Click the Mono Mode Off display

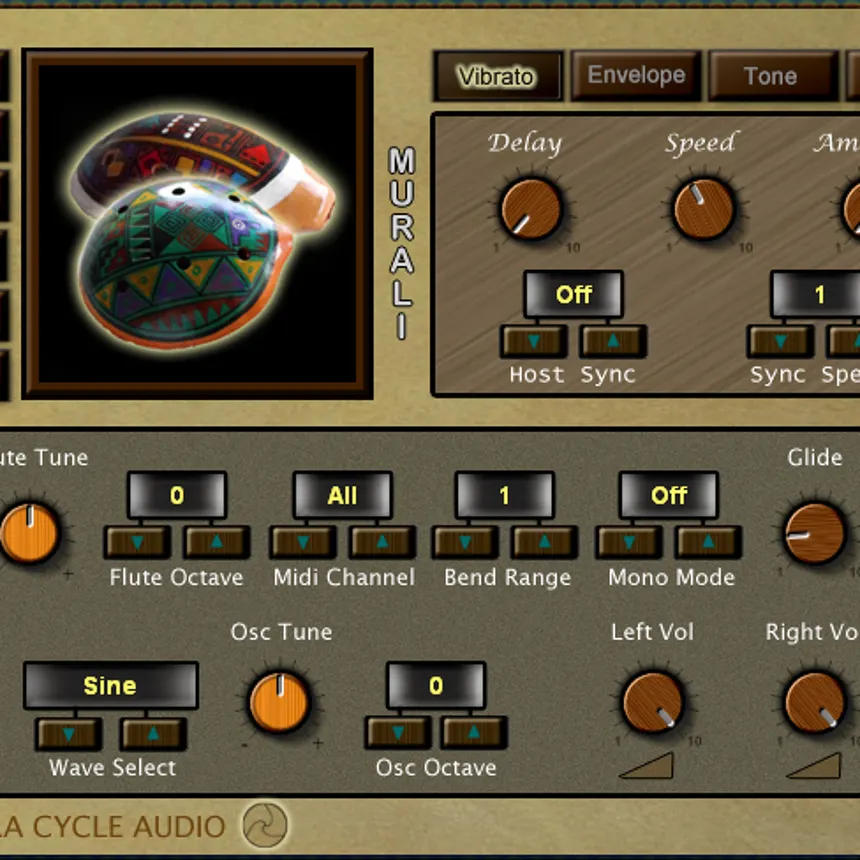pos(669,495)
